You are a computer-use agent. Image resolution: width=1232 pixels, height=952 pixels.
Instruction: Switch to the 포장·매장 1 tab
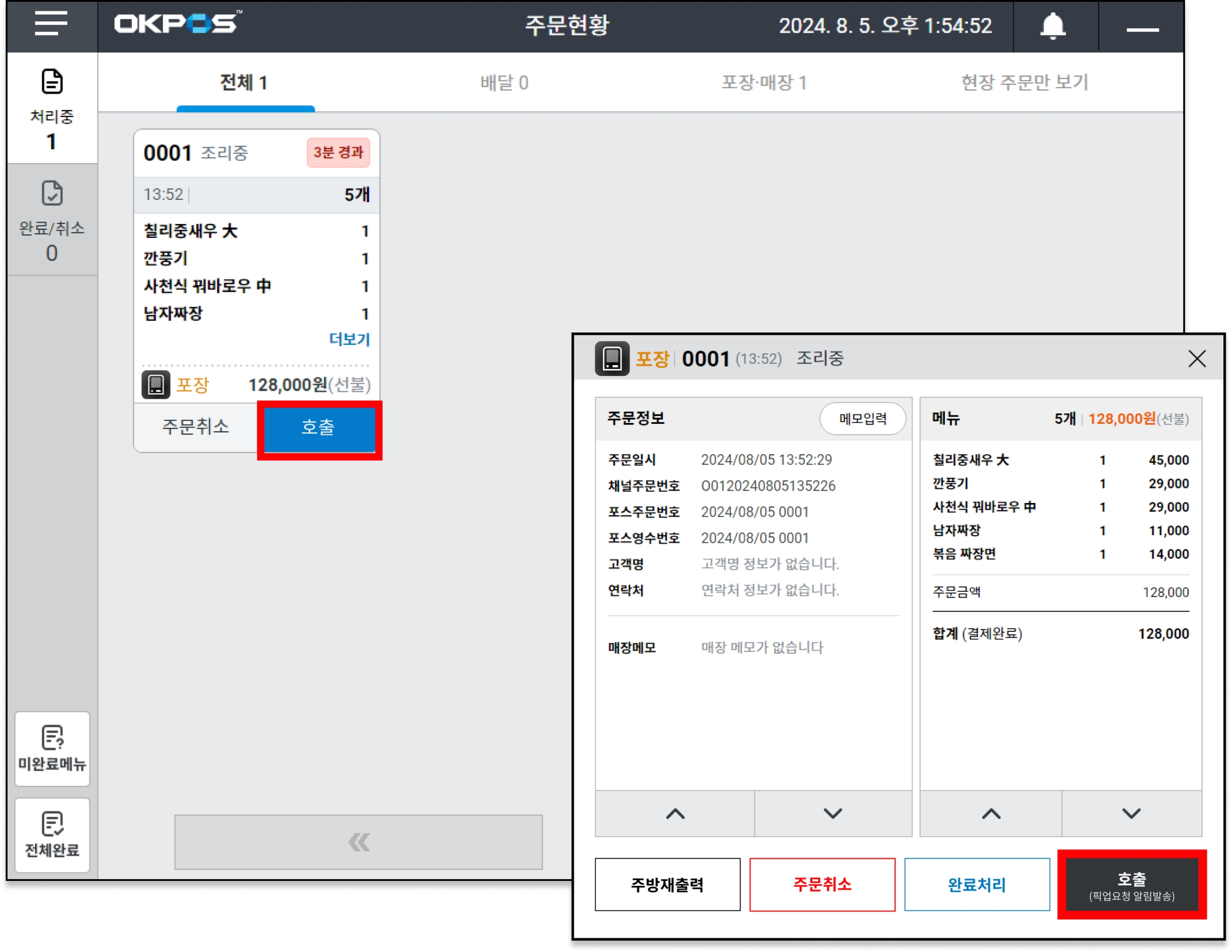[x=764, y=83]
